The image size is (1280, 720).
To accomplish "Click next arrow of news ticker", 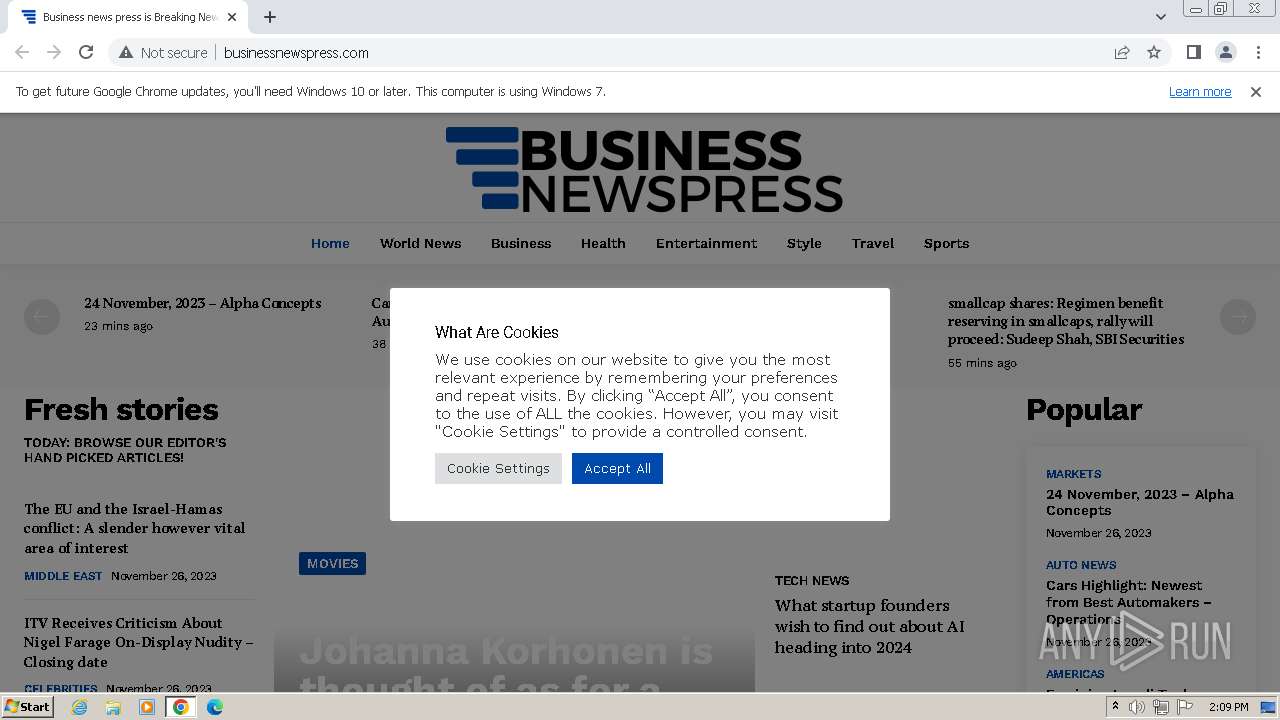I will (1238, 317).
